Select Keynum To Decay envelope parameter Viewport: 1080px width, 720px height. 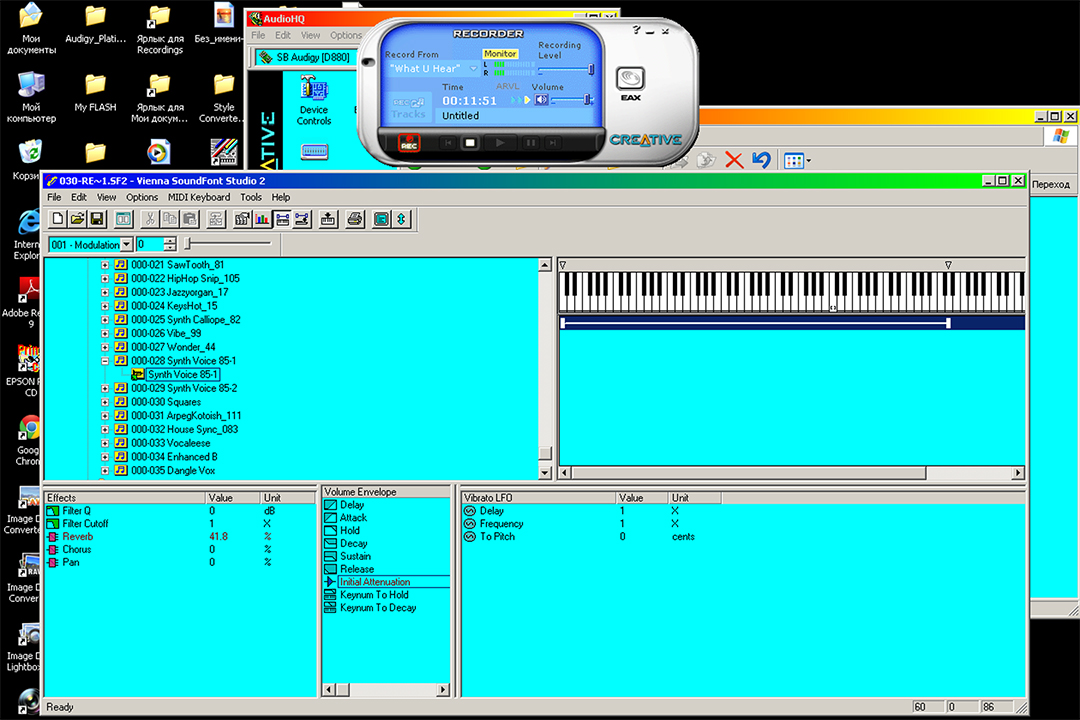pyautogui.click(x=378, y=608)
